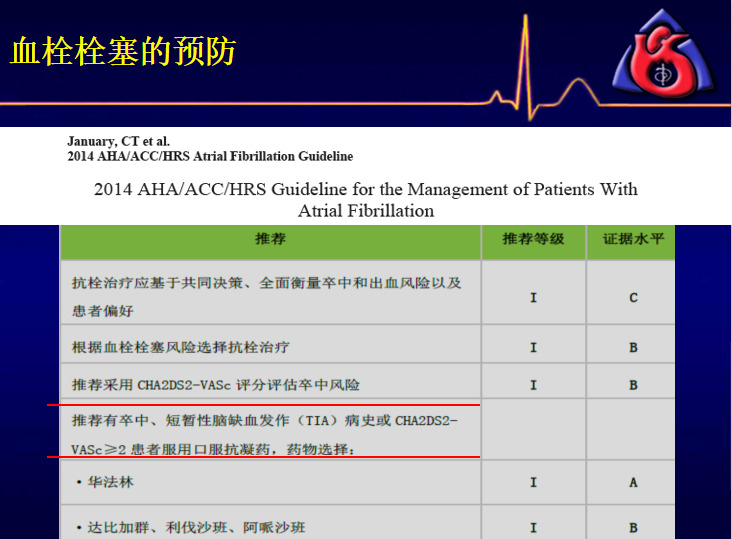Viewport: 732px width, 539px height.
Task: Select row text 抗栓治疗应基于共同决策
Action: click(157, 283)
